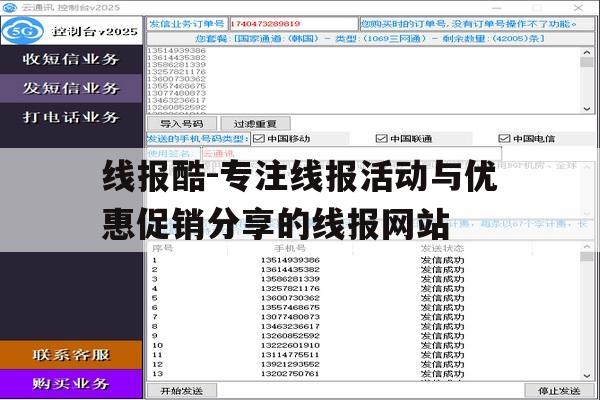Select result row phone 13586281339

coord(290,279)
